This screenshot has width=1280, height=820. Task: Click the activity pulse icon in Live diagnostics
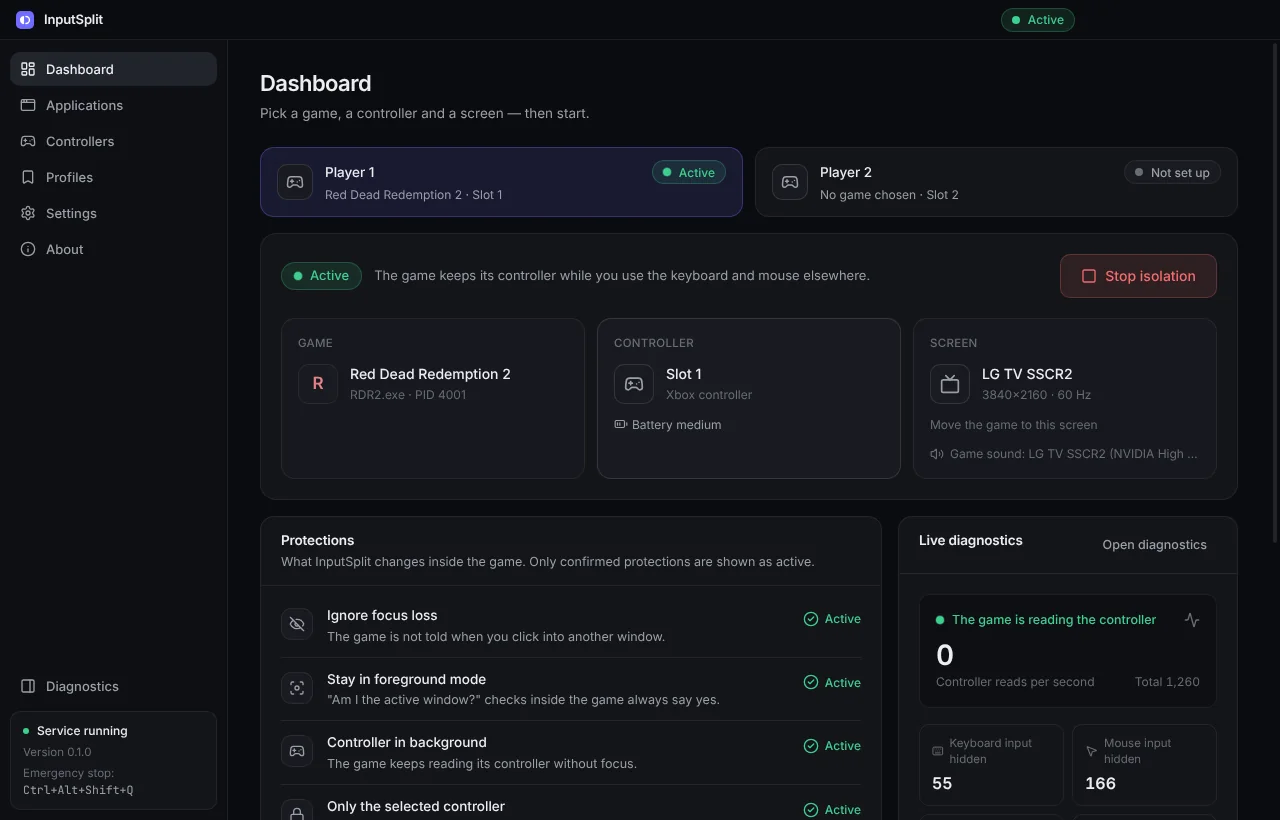[x=1192, y=620]
